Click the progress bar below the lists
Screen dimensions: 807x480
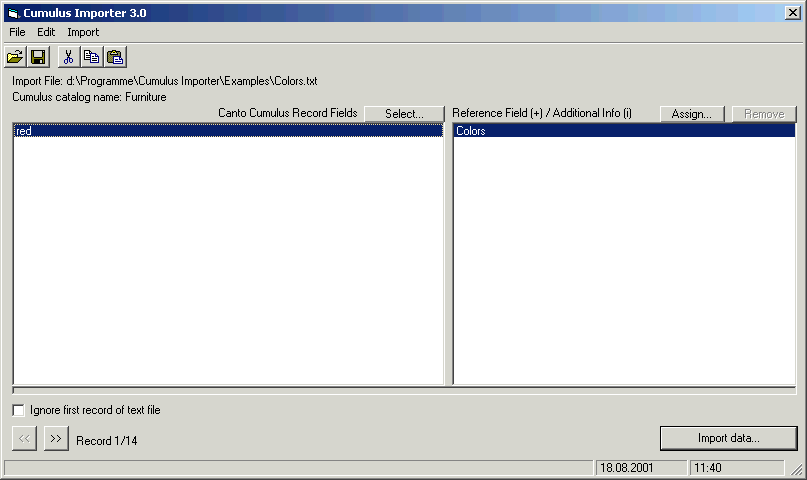pos(404,390)
